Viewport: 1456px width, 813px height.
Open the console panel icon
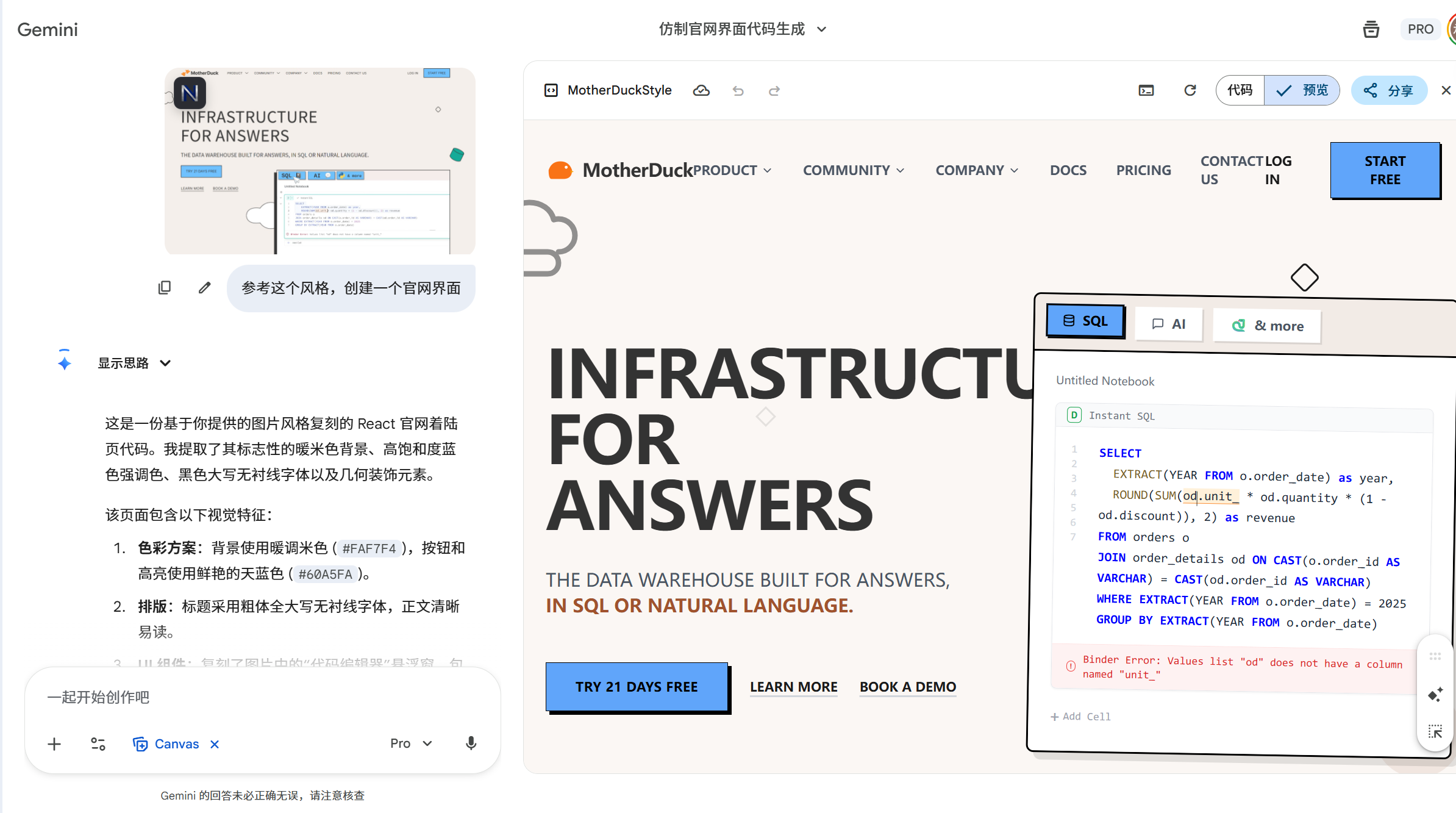pyautogui.click(x=1146, y=91)
